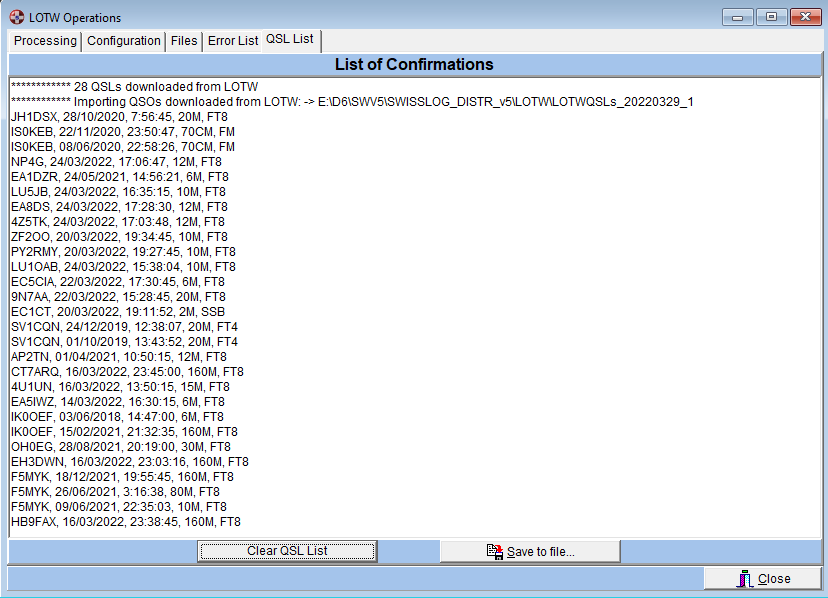Viewport: 828px width, 598px height.
Task: Select the OH0EG 30M FT8 line
Action: 121,447
